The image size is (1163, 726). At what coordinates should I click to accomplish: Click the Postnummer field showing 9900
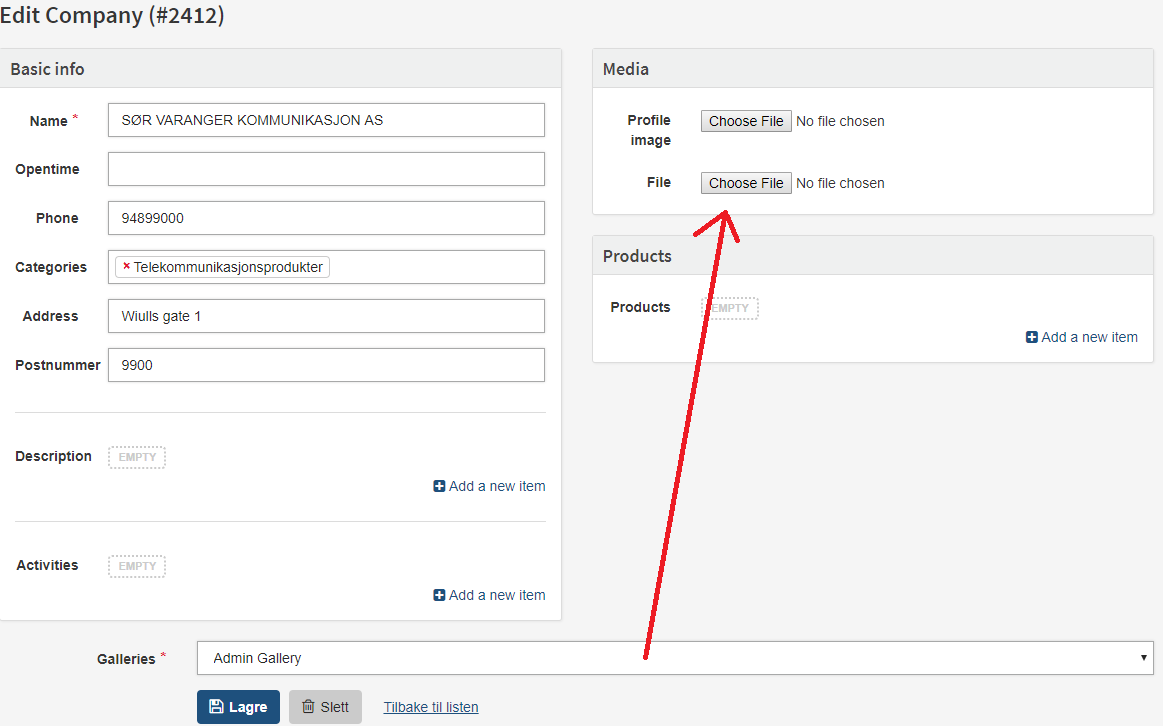326,365
